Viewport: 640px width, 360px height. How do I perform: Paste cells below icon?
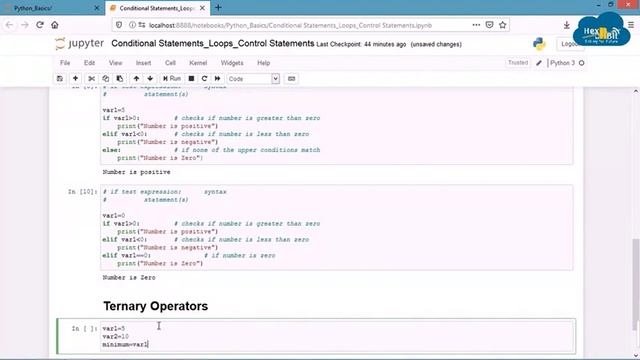point(120,78)
